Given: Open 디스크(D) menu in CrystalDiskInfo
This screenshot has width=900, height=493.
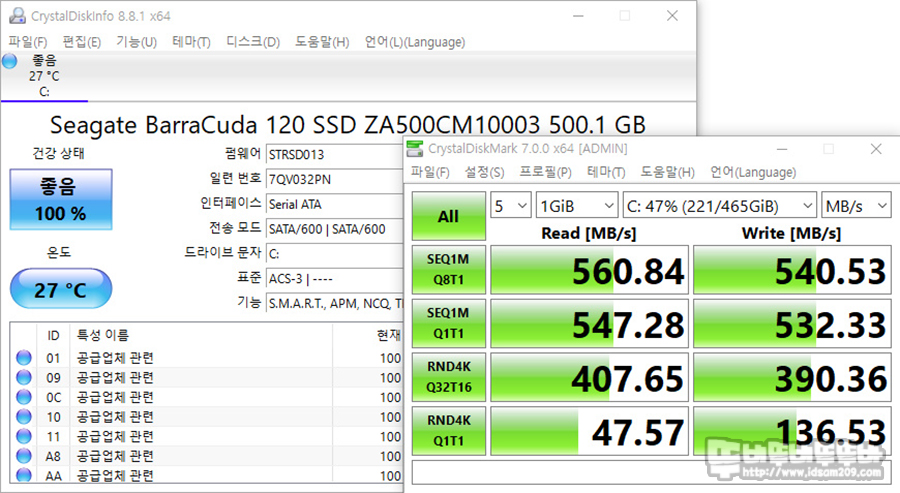Looking at the screenshot, I should [x=253, y=42].
